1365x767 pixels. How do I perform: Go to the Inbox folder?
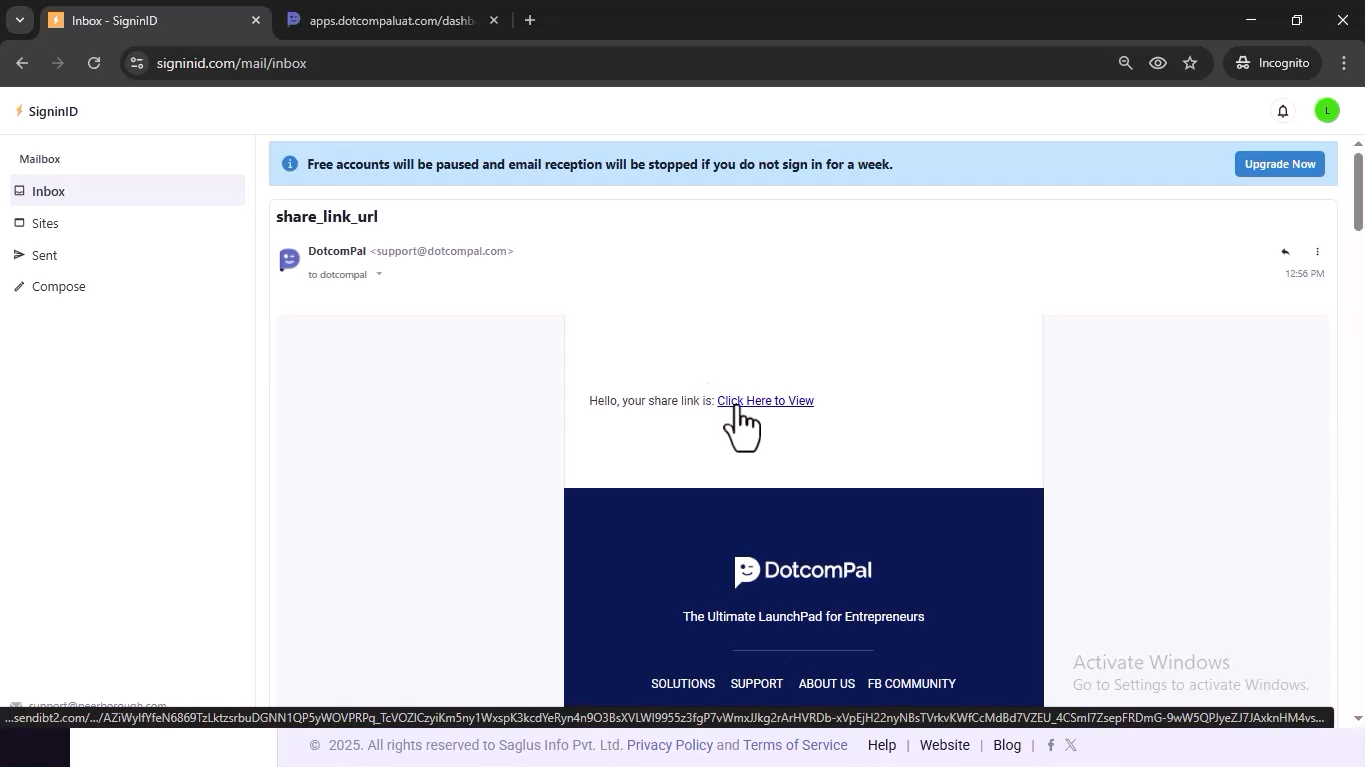point(128,191)
